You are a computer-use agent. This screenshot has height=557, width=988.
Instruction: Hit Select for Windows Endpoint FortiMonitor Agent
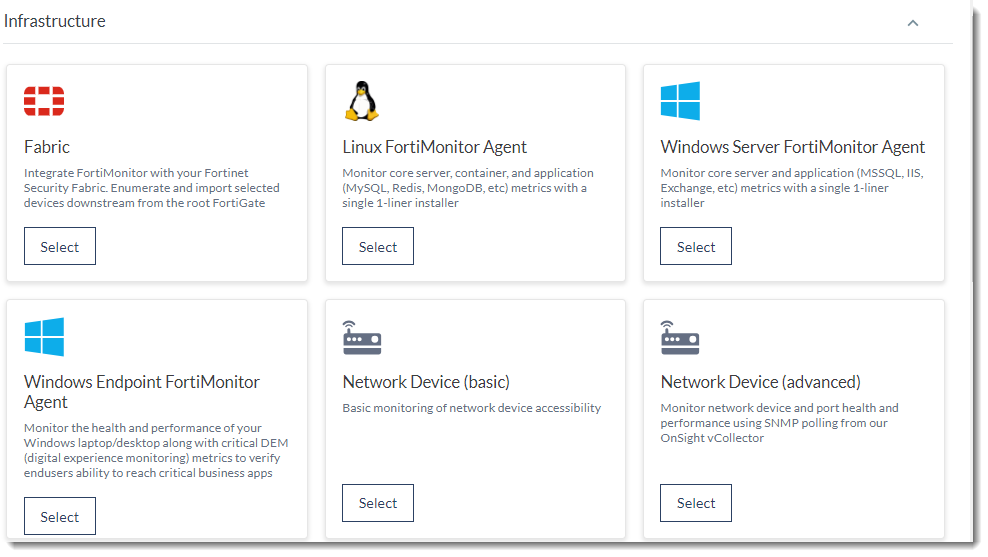click(x=60, y=517)
